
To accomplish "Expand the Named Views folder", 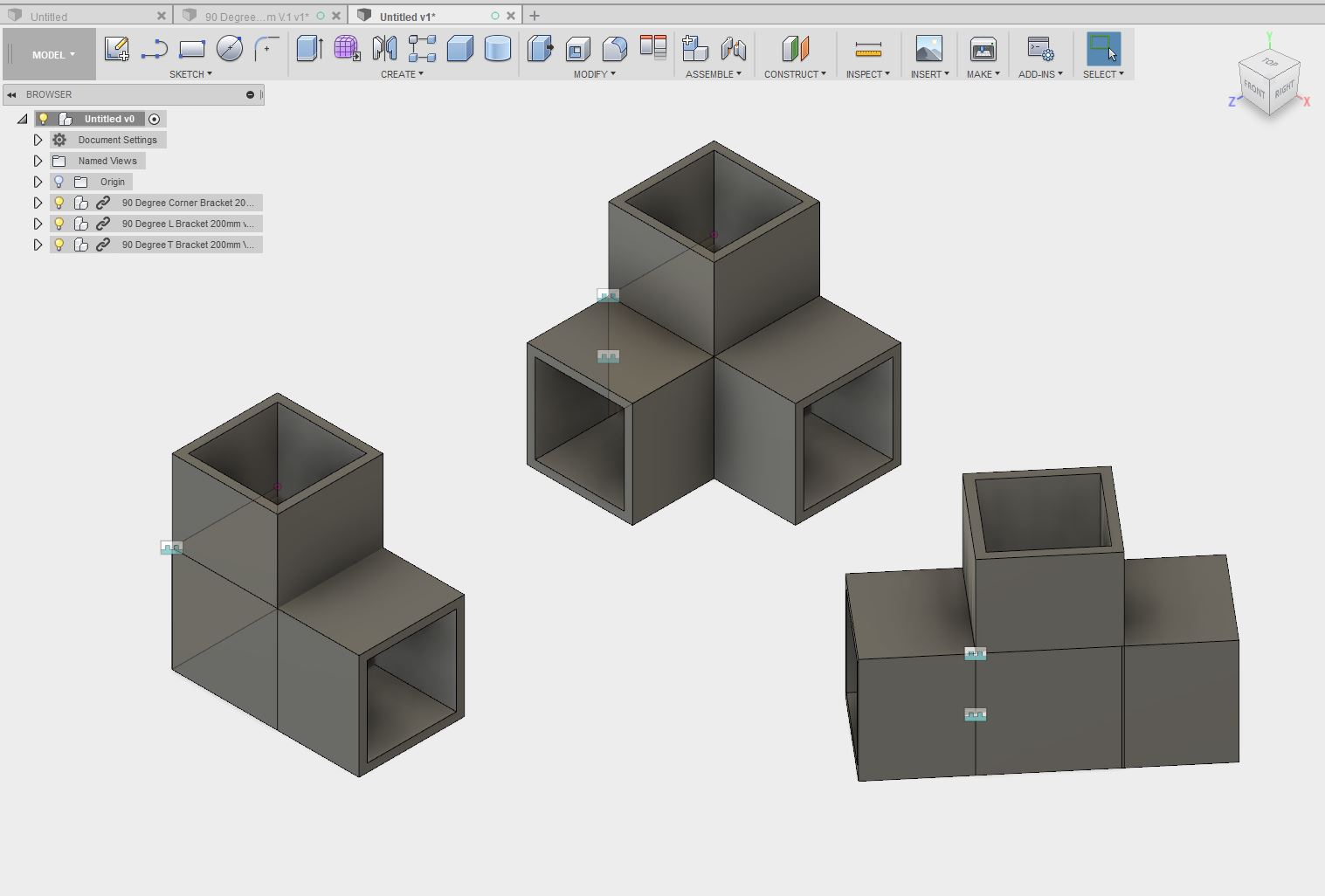I will pos(38,161).
